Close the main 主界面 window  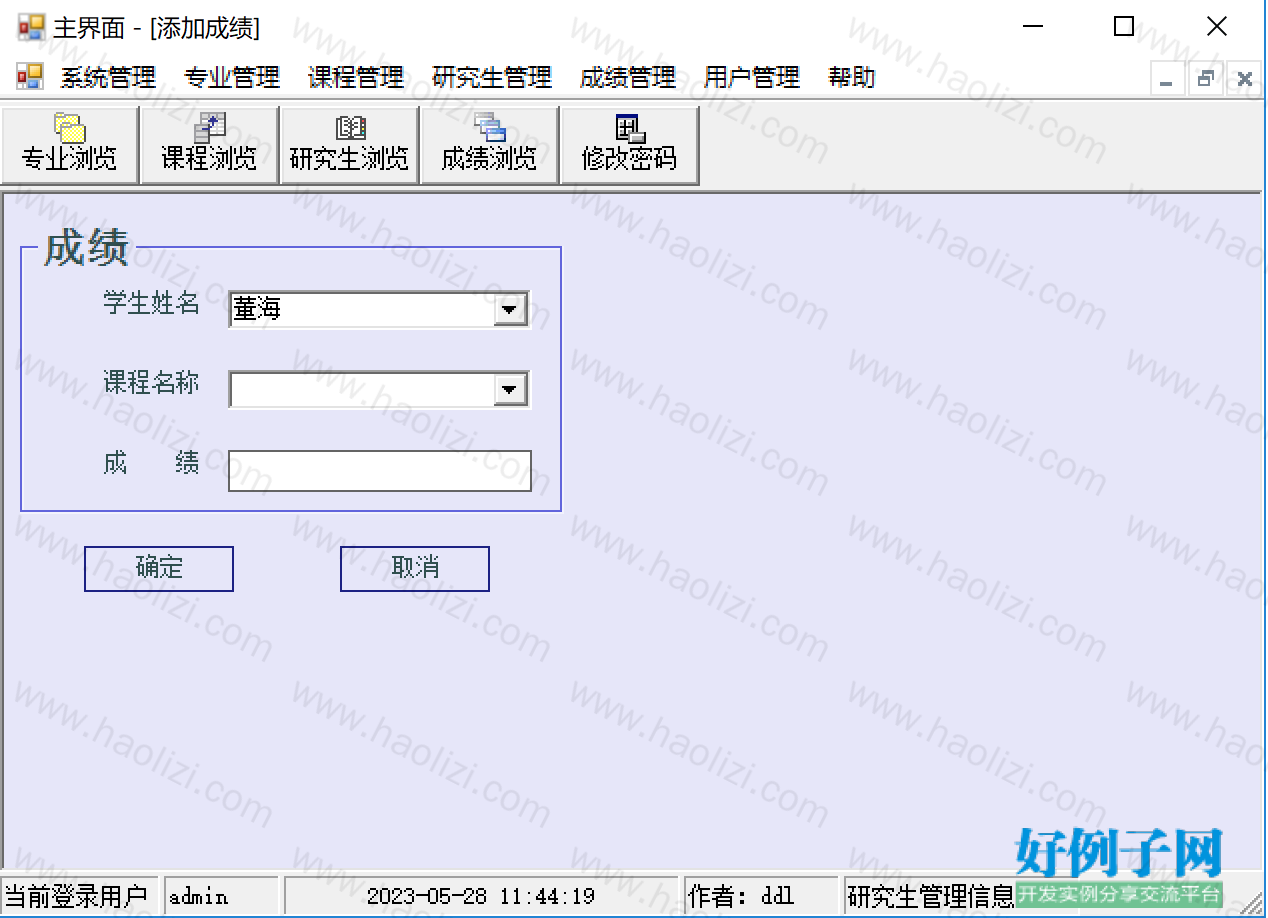coord(1217,27)
